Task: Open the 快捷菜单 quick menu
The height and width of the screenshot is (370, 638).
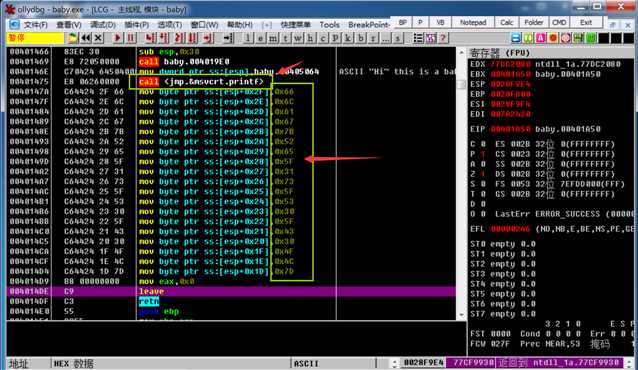Action: click(295, 25)
